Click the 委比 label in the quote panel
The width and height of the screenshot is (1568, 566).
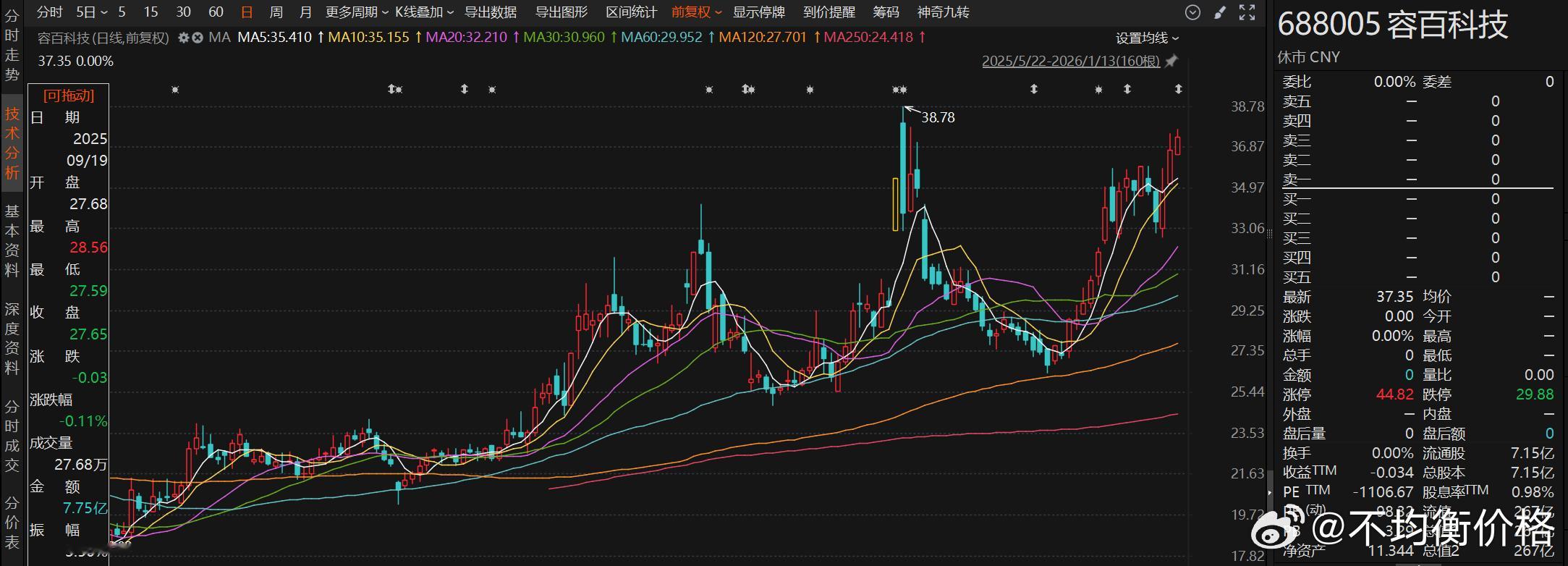(x=1297, y=82)
